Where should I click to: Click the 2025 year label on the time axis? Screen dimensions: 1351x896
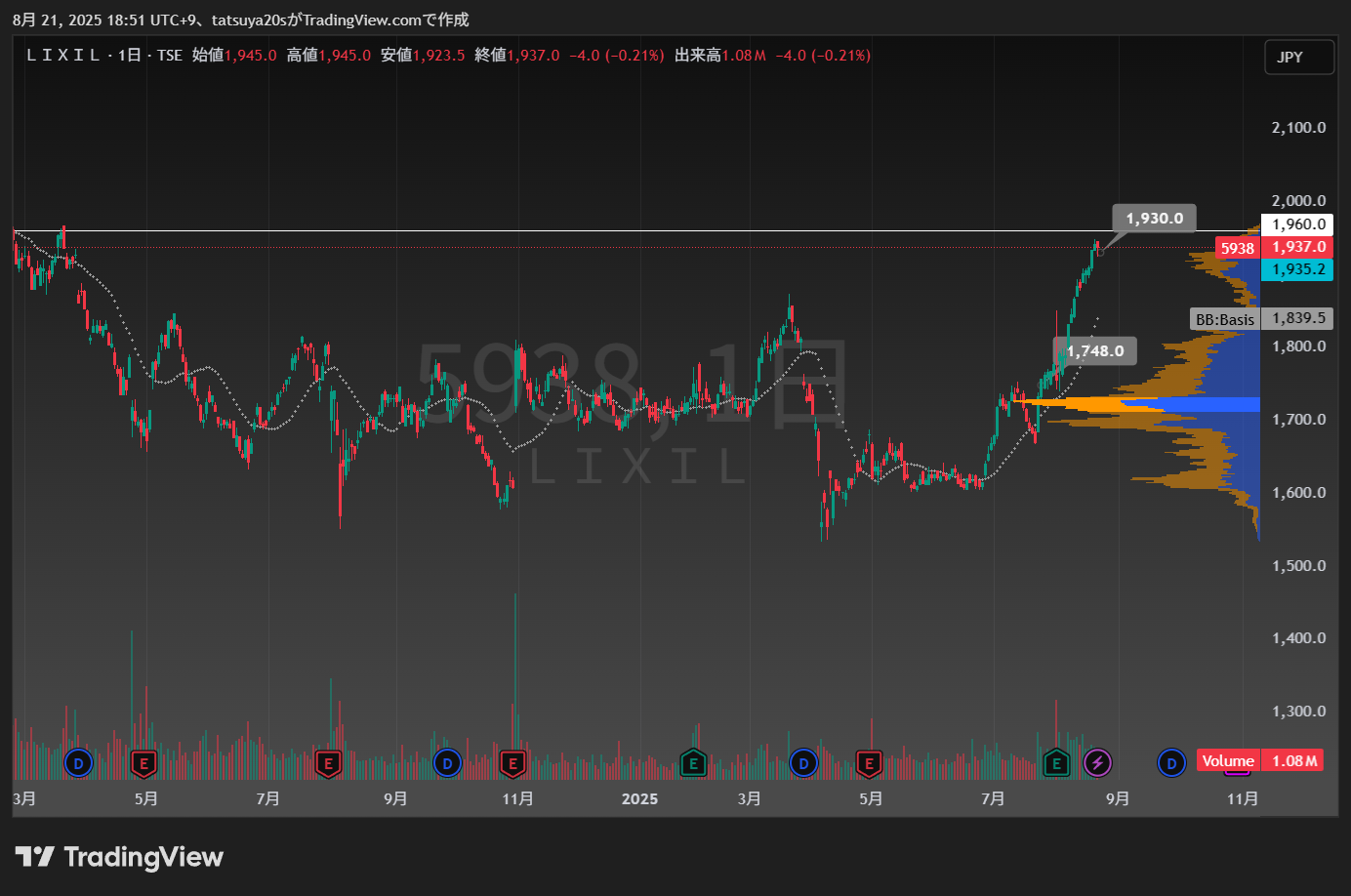[x=639, y=799]
